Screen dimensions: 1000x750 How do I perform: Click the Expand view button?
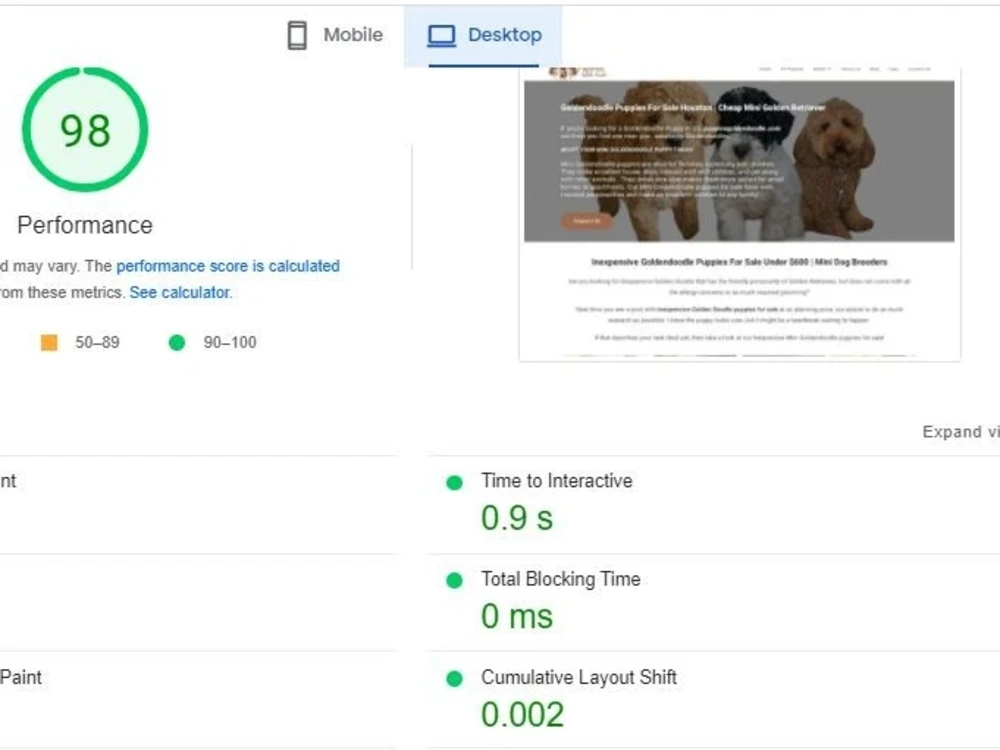(960, 432)
